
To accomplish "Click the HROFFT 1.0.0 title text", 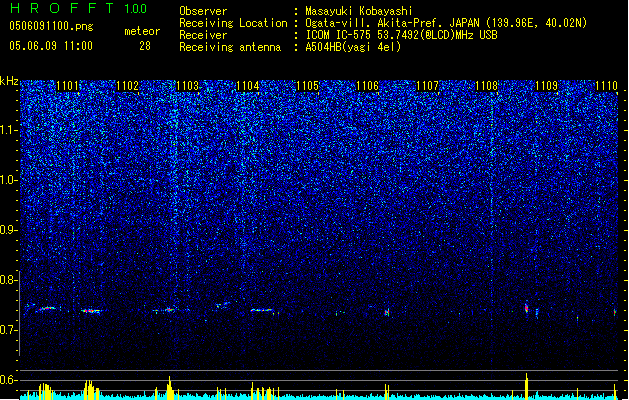I will click(79, 8).
